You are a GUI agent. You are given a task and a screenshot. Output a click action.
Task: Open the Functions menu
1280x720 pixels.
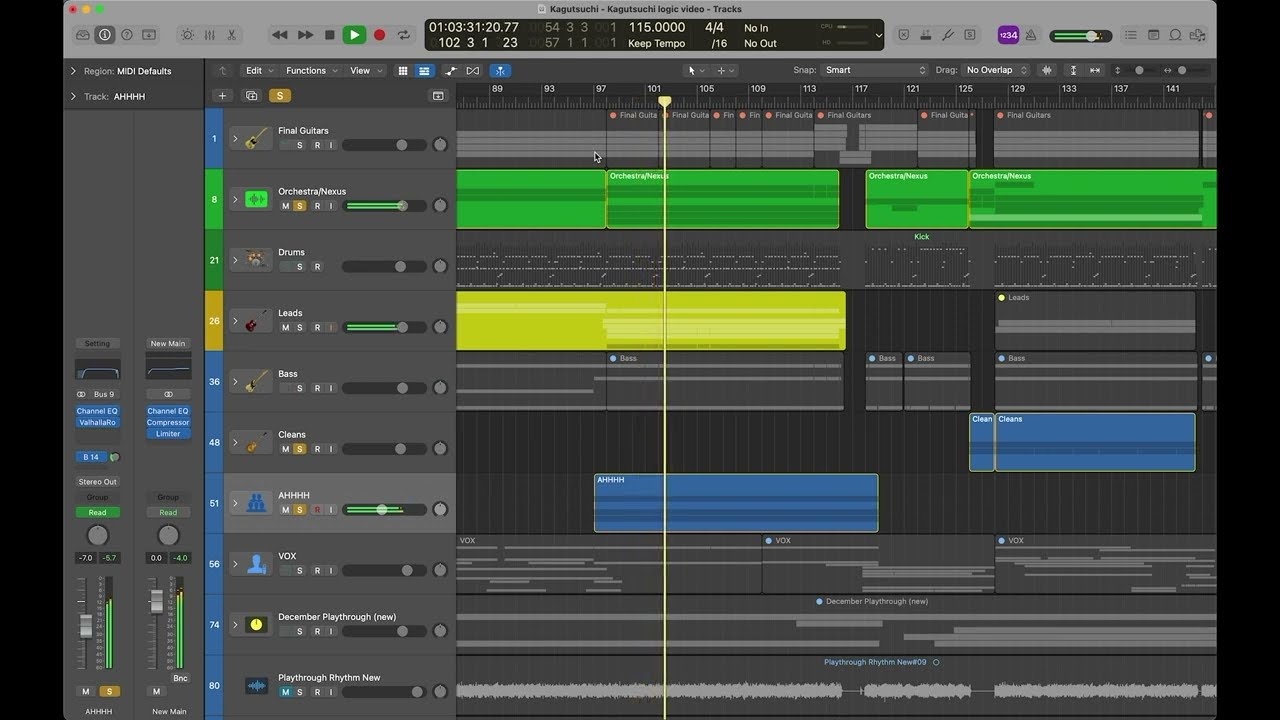coord(311,71)
